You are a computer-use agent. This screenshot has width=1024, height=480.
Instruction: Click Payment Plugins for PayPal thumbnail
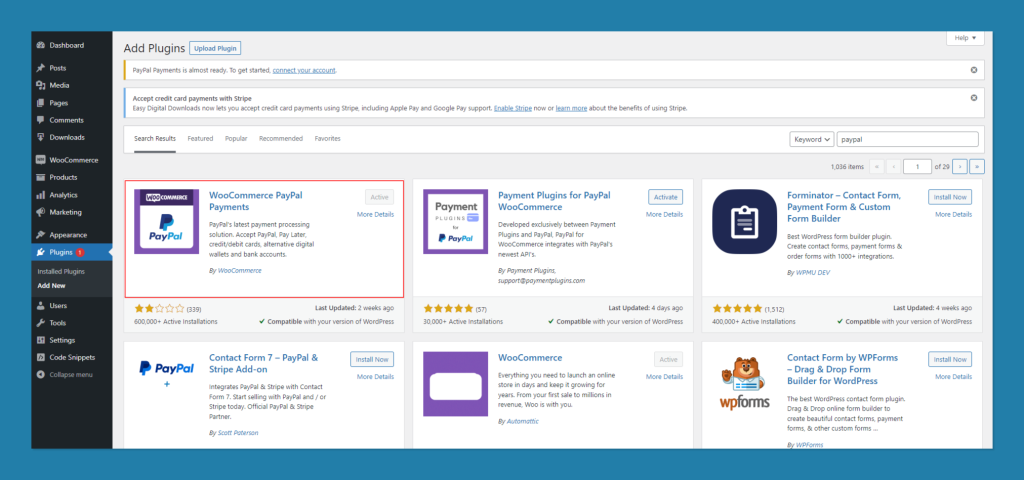[456, 221]
